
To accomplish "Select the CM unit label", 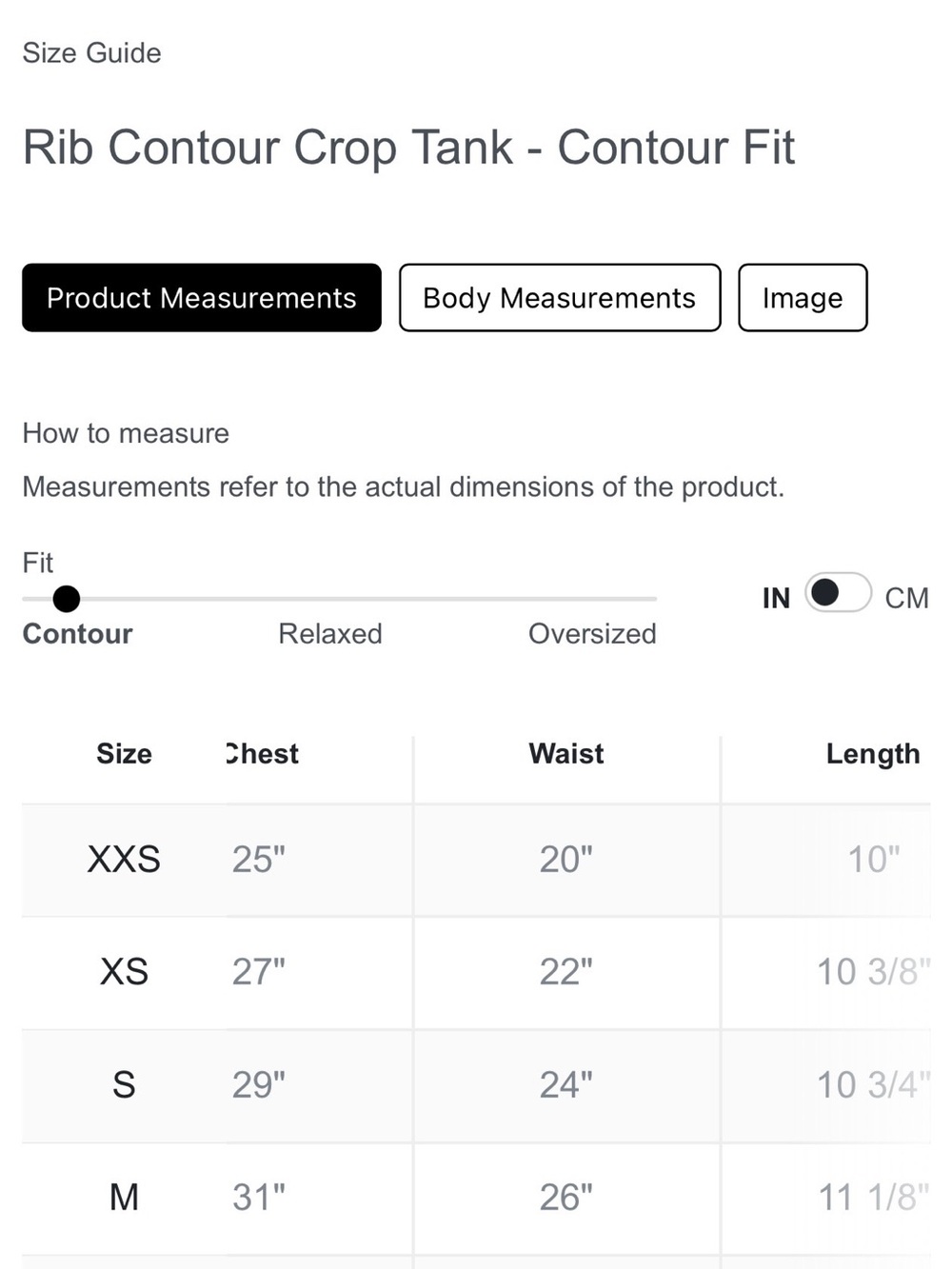I will (906, 598).
